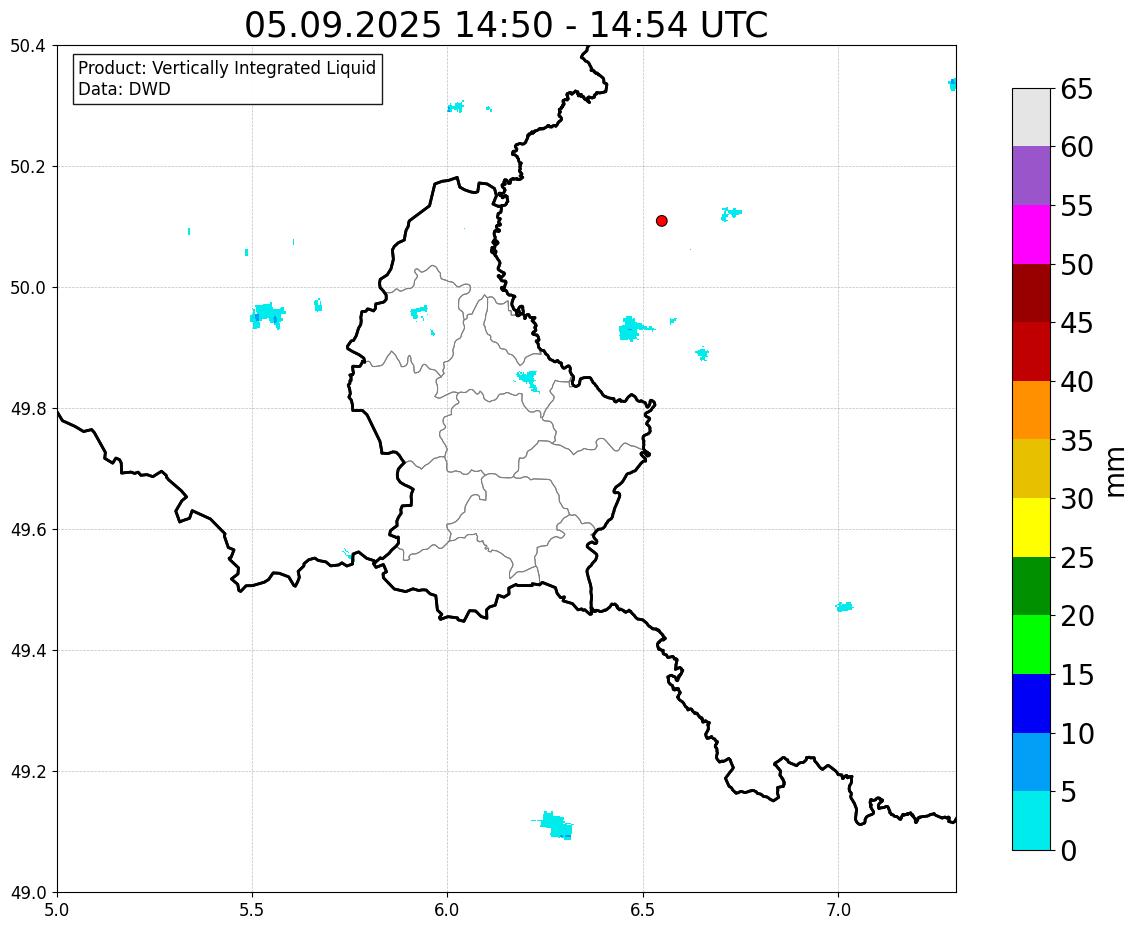Select the dark red 45-50 mm colorbar segment
This screenshot has width=1138, height=930.
click(1031, 293)
